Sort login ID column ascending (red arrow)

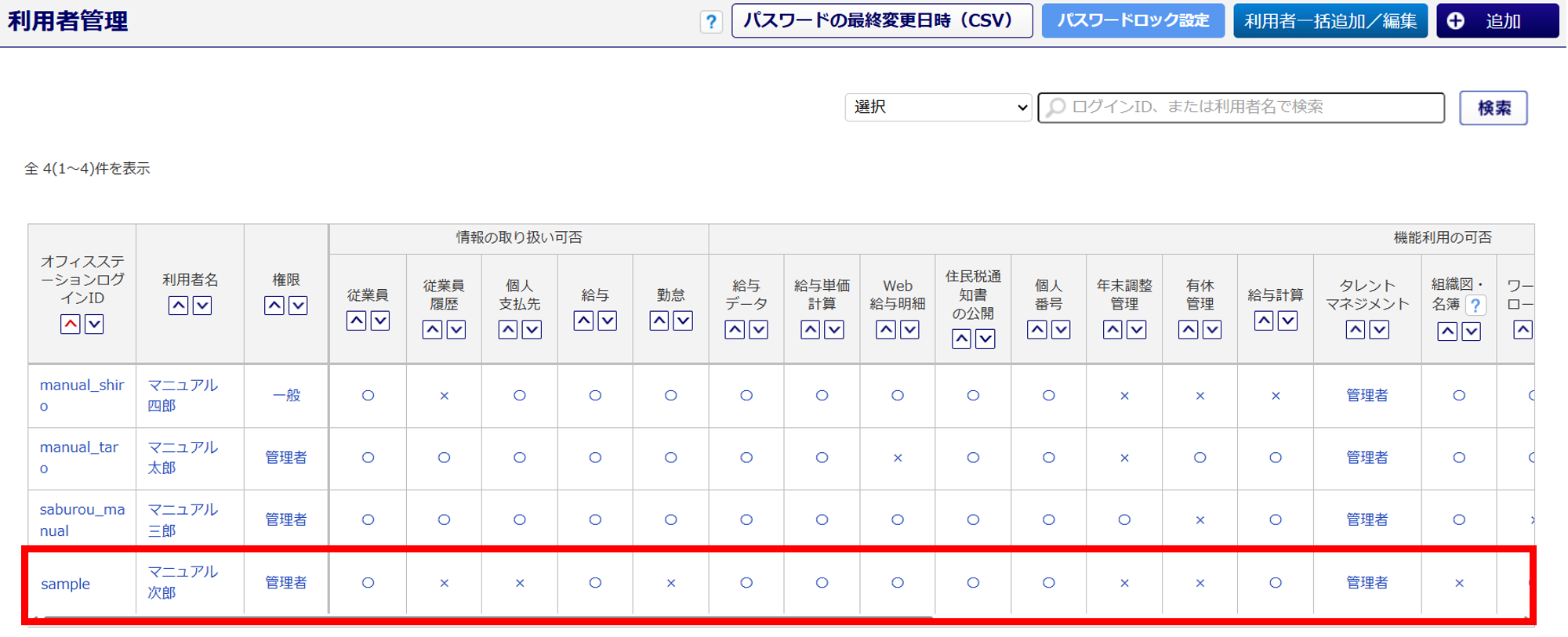(71, 324)
